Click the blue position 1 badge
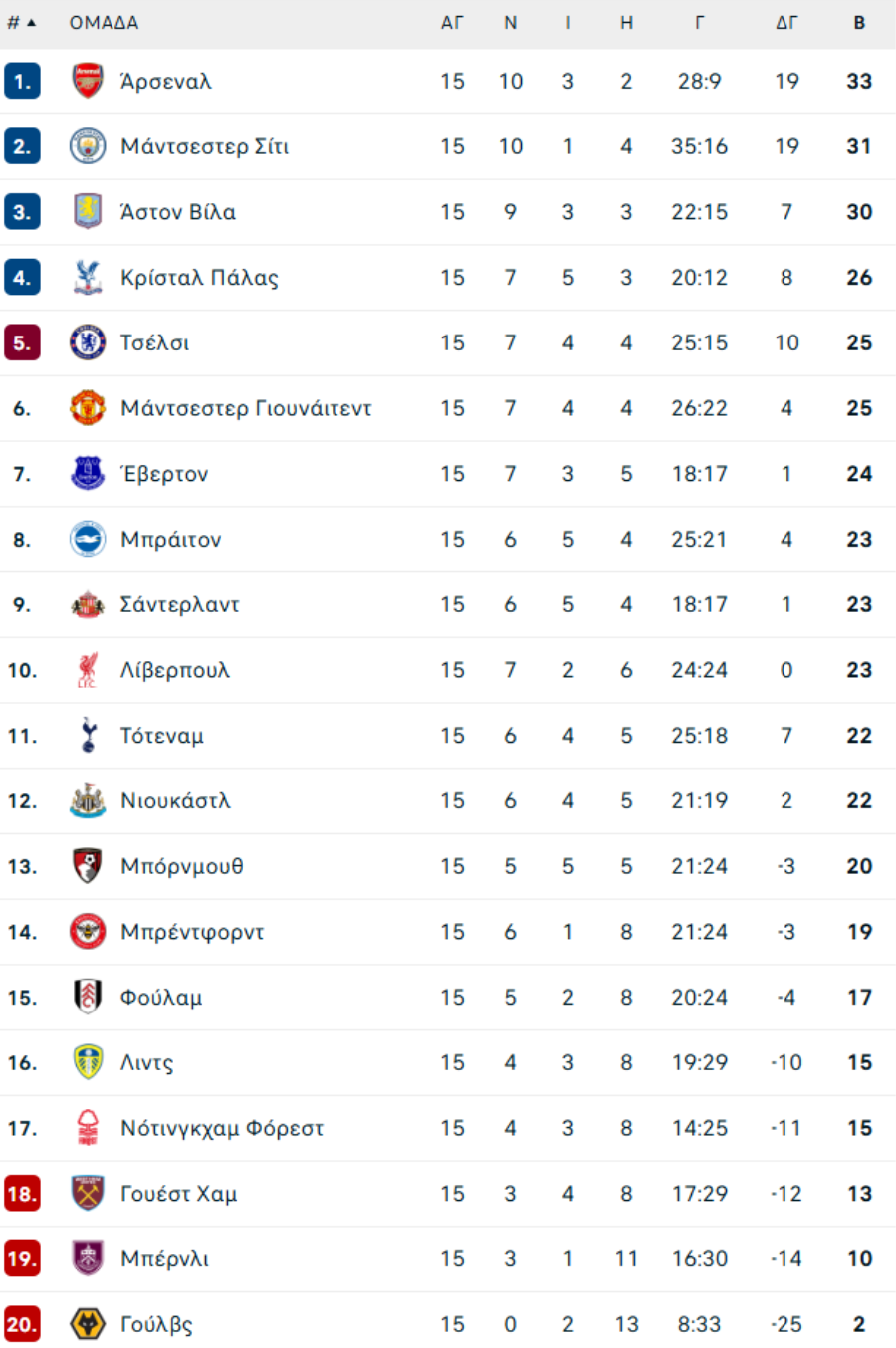Image resolution: width=896 pixels, height=1348 pixels. 22,81
